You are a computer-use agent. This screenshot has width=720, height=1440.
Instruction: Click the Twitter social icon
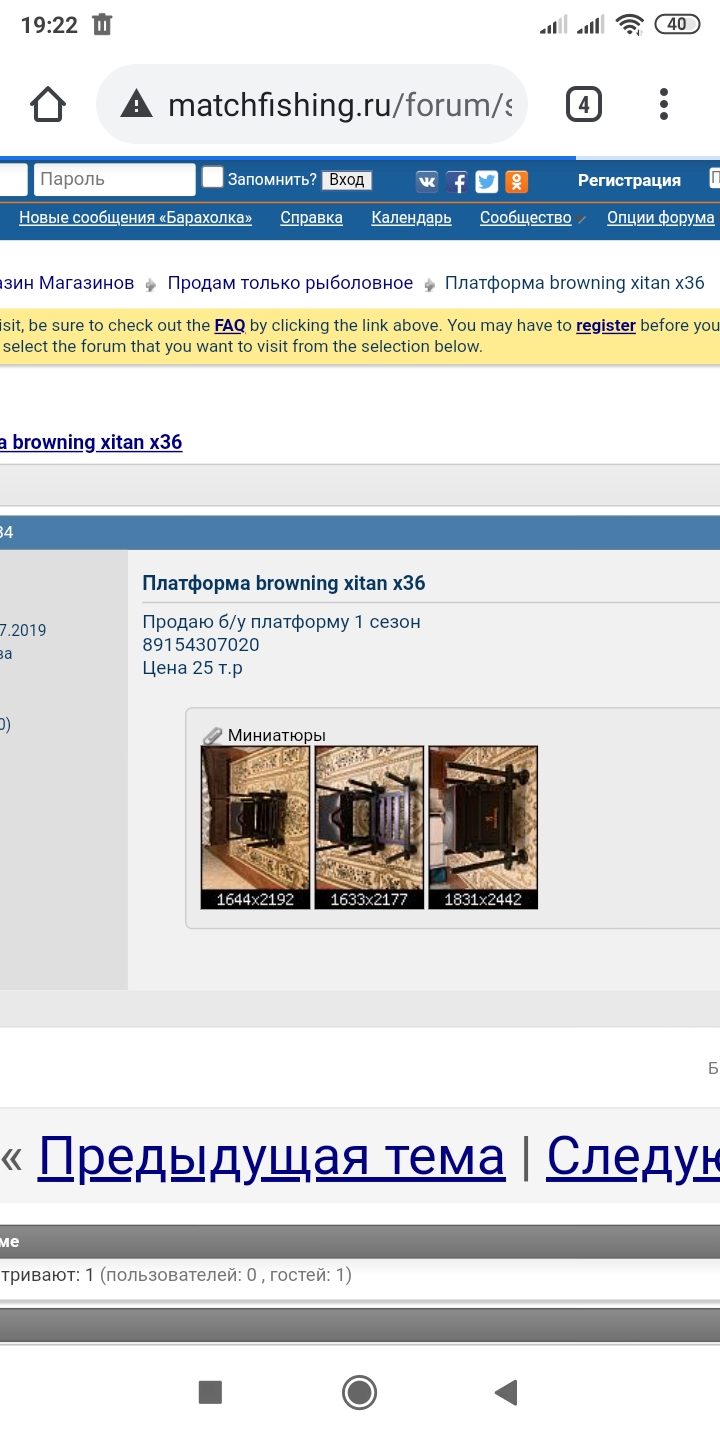pos(487,181)
